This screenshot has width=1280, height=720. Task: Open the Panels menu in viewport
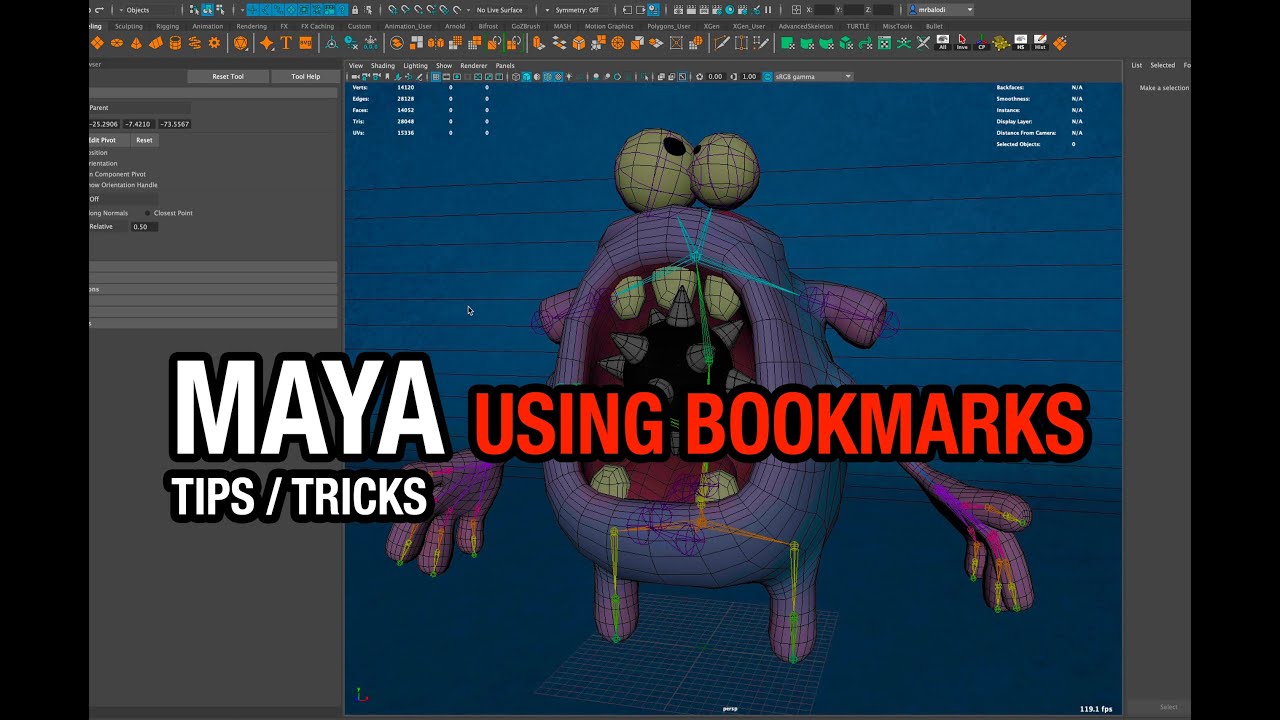[505, 66]
